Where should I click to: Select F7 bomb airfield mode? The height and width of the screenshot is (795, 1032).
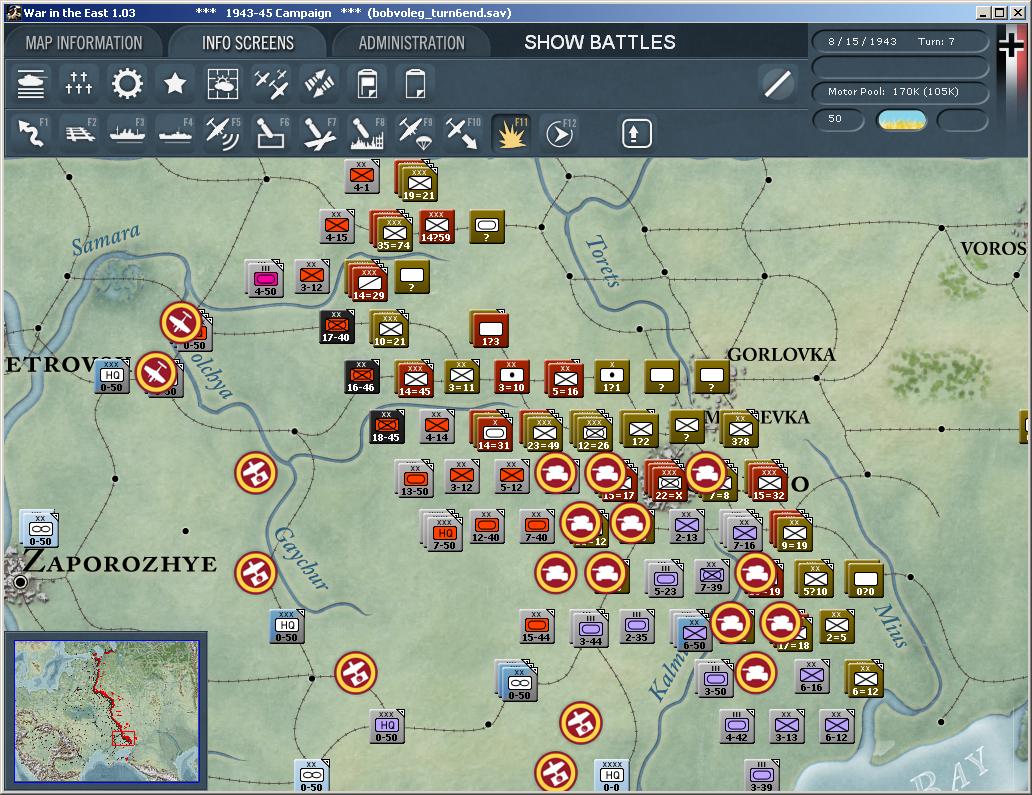pyautogui.click(x=319, y=133)
